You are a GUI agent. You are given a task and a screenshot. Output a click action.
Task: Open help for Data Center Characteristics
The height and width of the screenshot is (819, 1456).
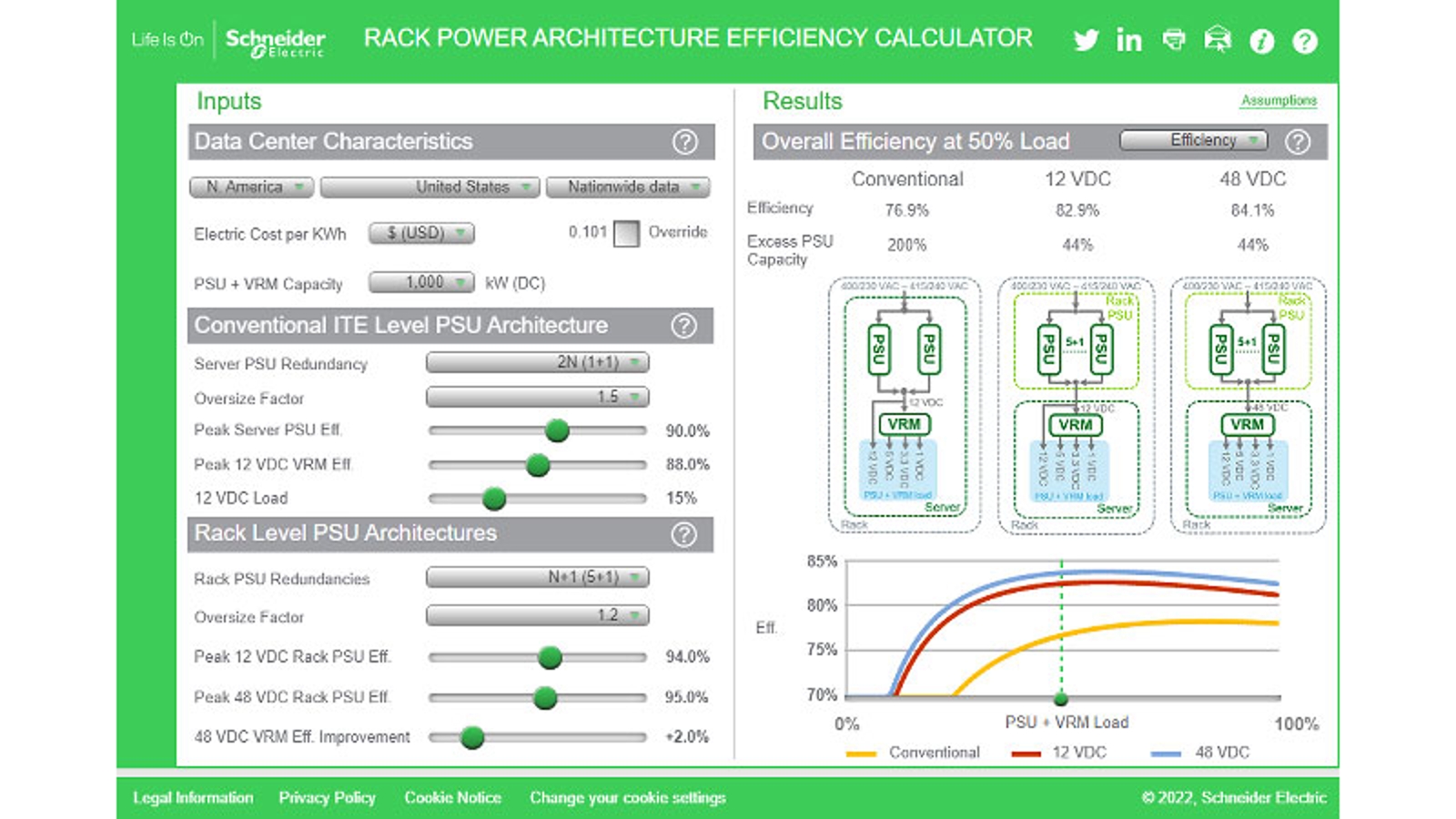click(x=684, y=142)
